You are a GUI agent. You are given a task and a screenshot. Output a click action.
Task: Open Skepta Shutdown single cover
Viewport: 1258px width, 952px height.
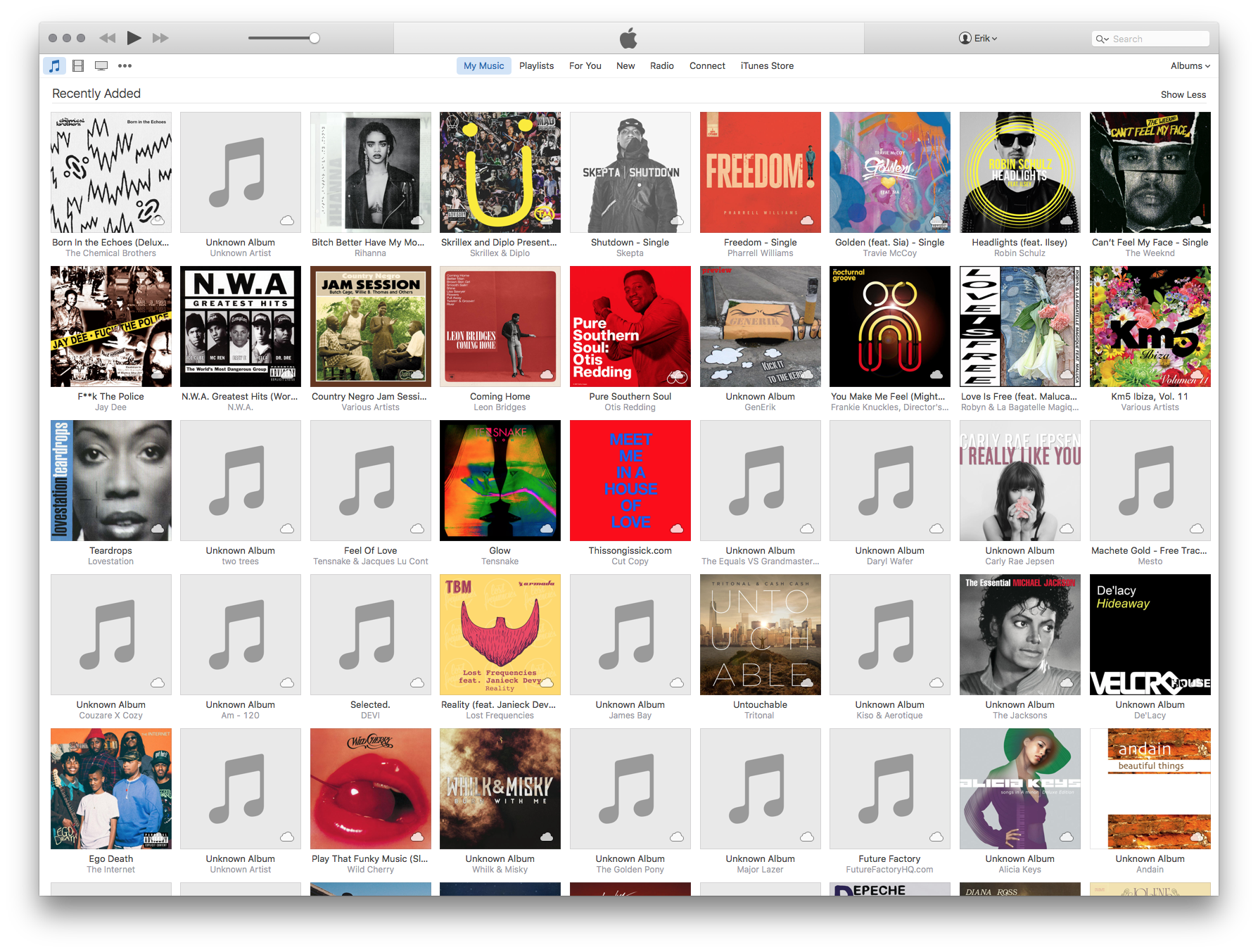(630, 172)
